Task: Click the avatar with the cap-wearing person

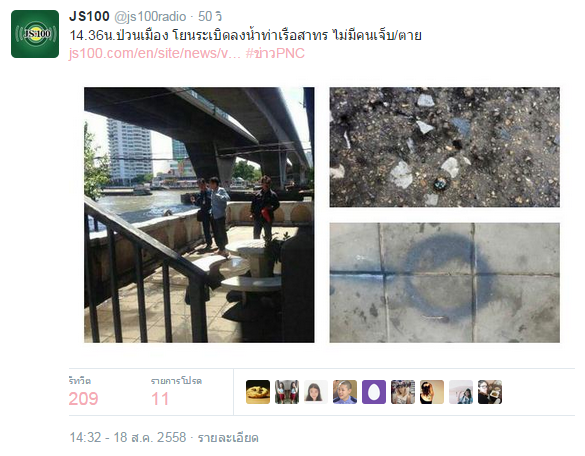Action: (403, 392)
